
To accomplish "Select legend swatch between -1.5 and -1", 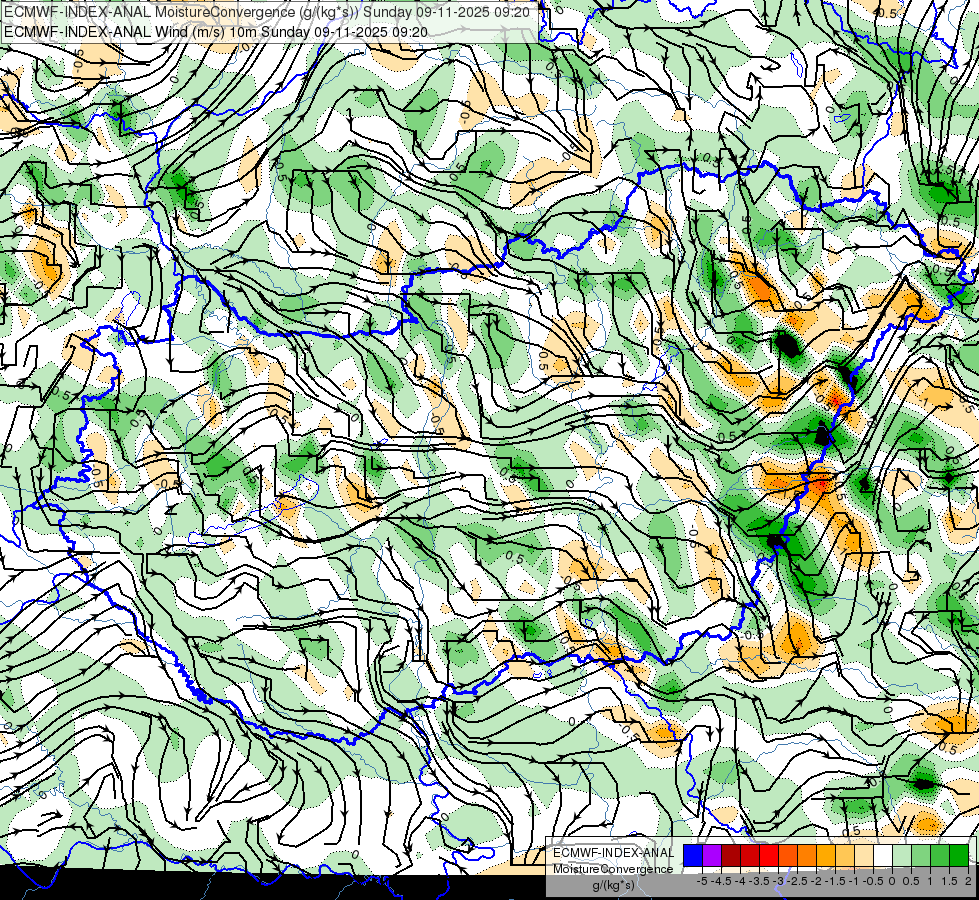I will [845, 855].
